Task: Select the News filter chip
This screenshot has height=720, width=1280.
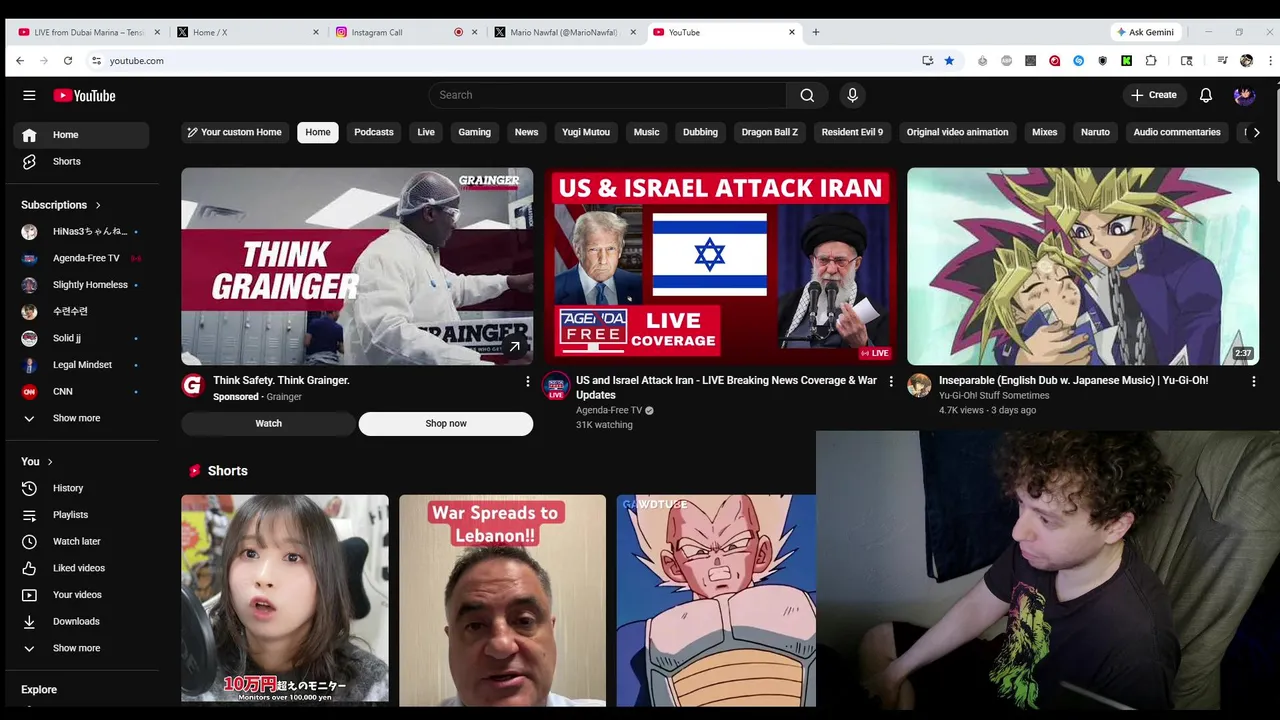Action: click(x=527, y=132)
